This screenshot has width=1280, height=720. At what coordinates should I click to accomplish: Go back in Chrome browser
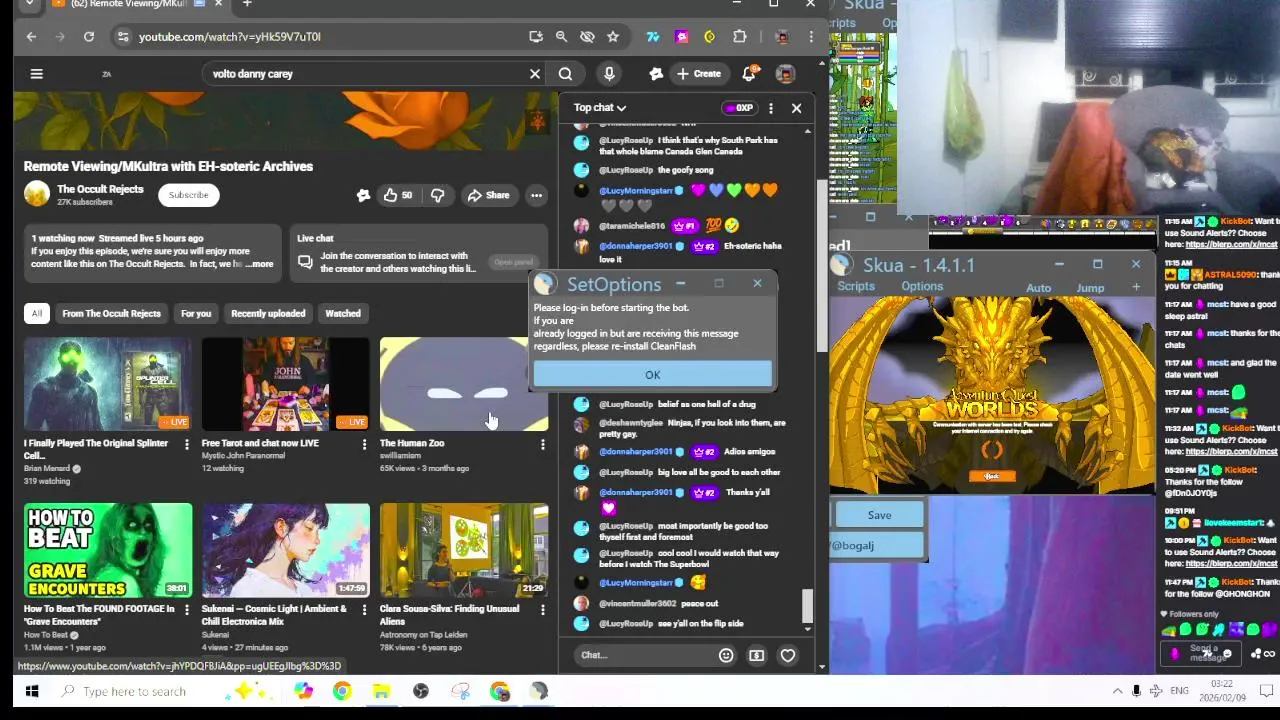[31, 37]
